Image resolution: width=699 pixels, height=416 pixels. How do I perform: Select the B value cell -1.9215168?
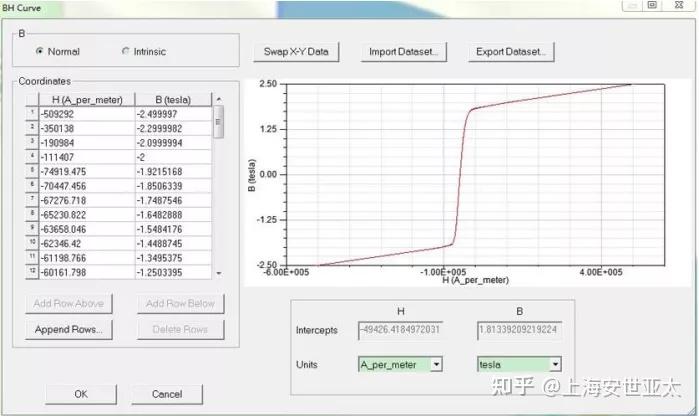coord(173,172)
